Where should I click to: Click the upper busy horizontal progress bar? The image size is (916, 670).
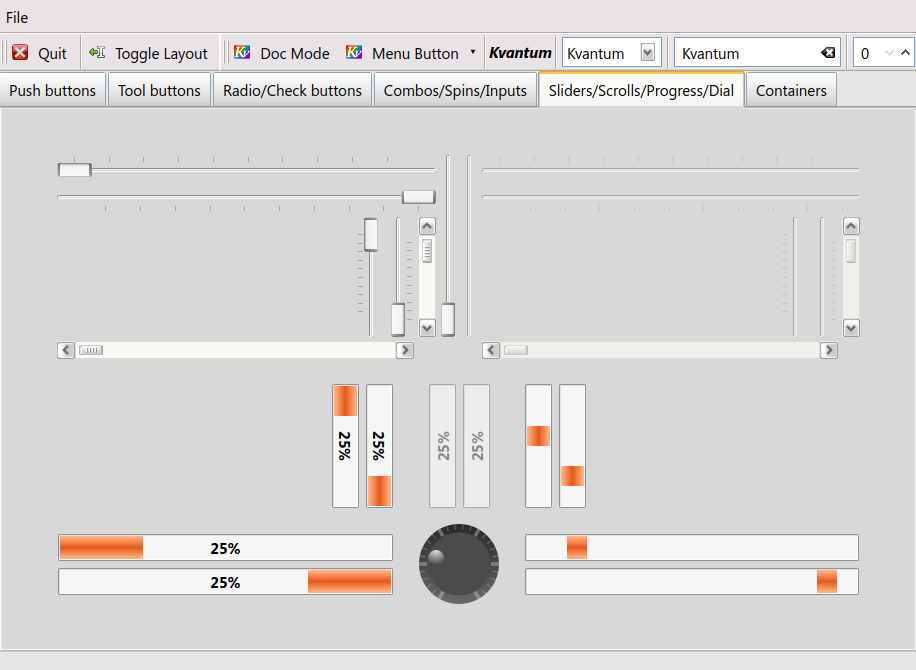(x=692, y=548)
